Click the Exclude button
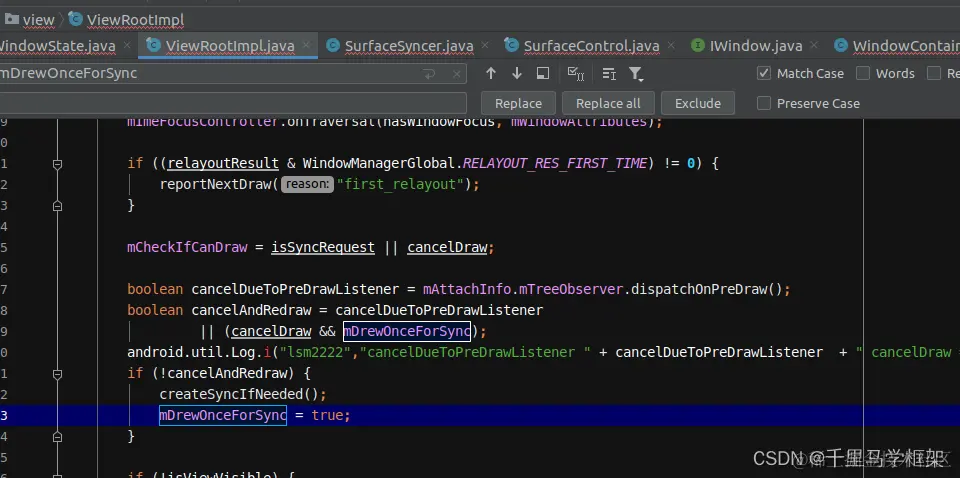The width and height of the screenshot is (960, 478). 697,103
